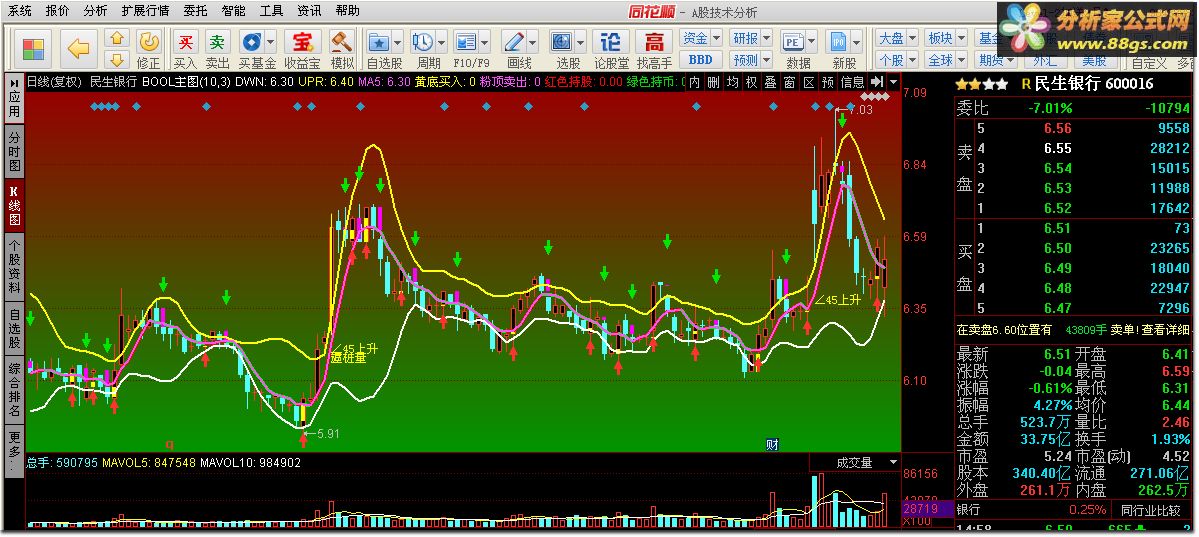Screen dimensions: 1199x537
Task: Open the 工具 menu
Action: [271, 11]
